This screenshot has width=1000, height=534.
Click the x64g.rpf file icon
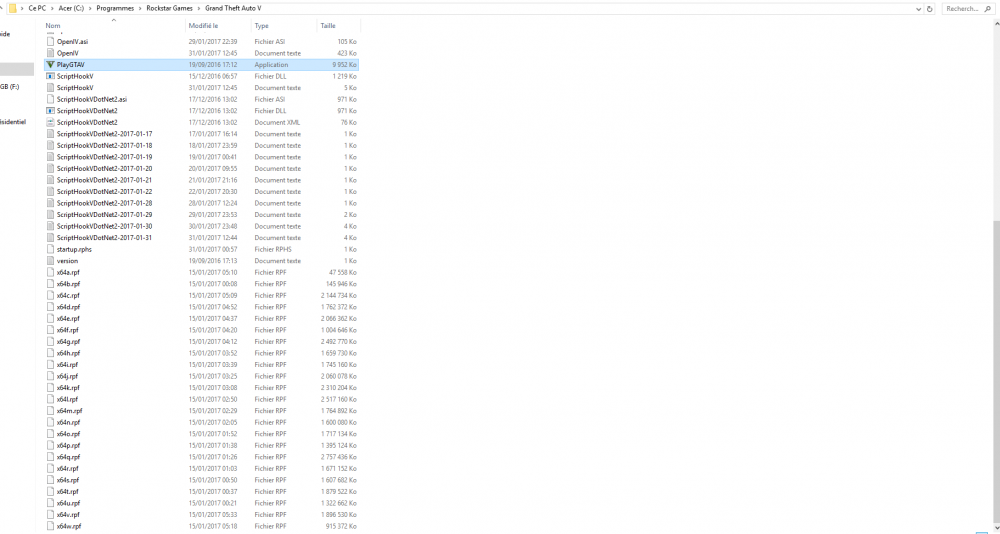click(50, 341)
